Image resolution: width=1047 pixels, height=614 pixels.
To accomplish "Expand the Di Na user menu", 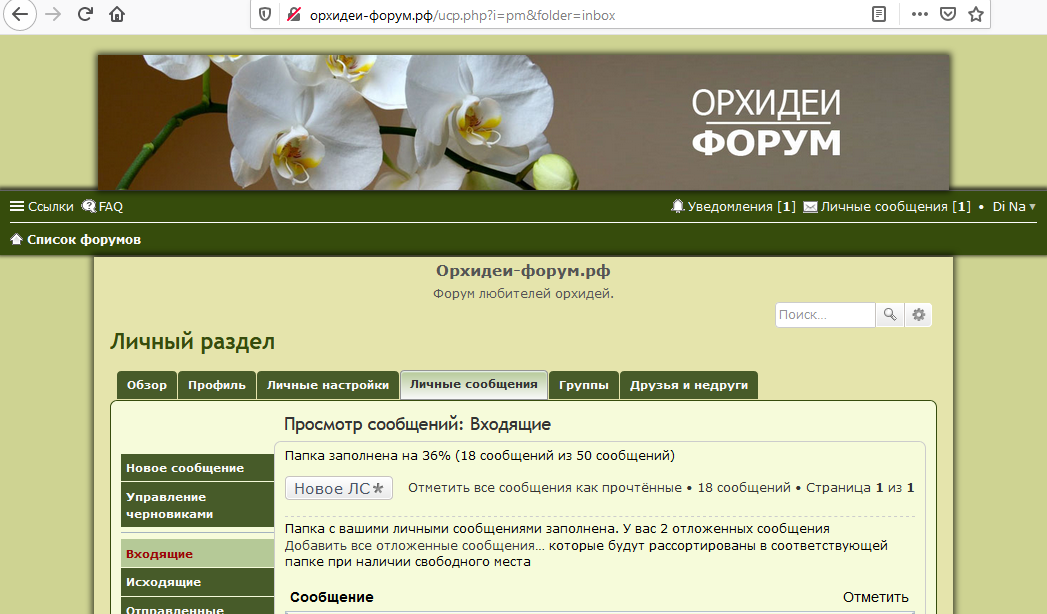I will tap(1014, 206).
